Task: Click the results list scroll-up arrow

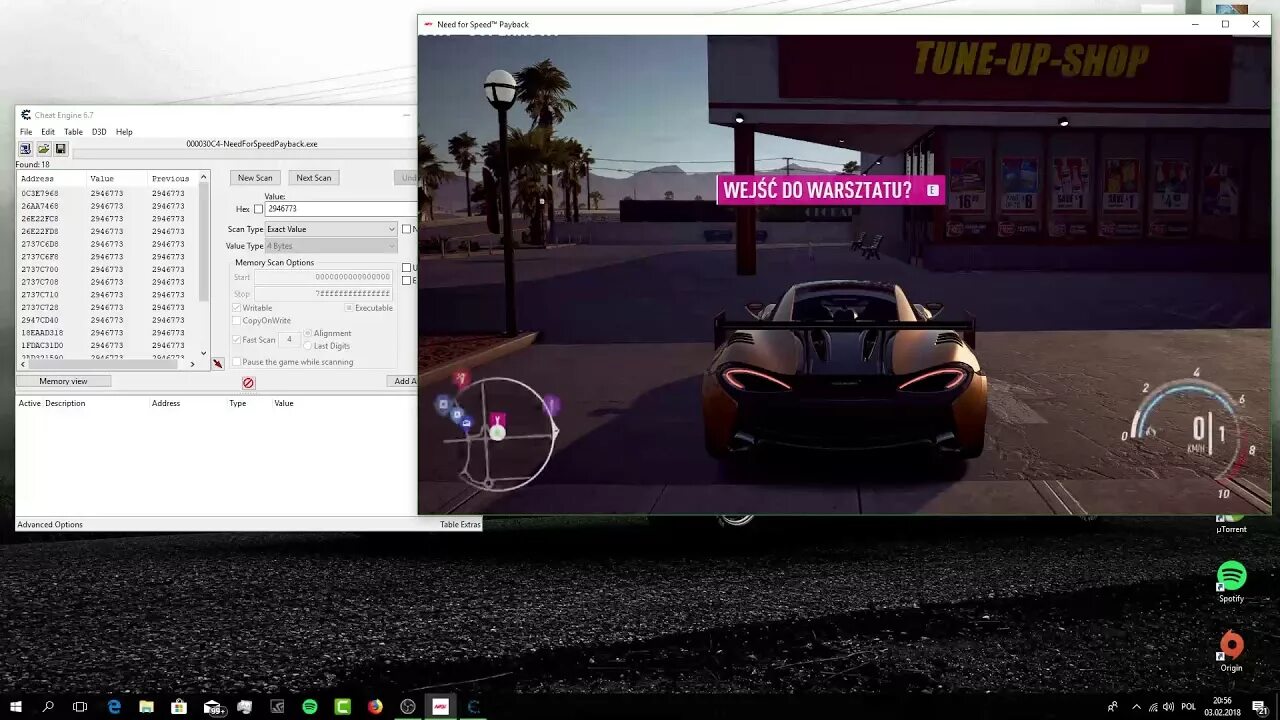Action: pos(204,178)
